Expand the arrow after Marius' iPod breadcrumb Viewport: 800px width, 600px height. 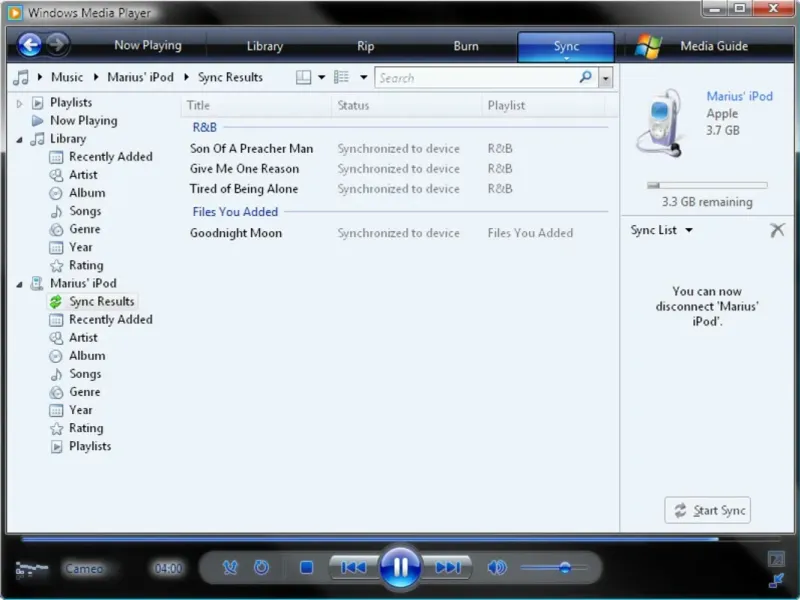(x=186, y=77)
